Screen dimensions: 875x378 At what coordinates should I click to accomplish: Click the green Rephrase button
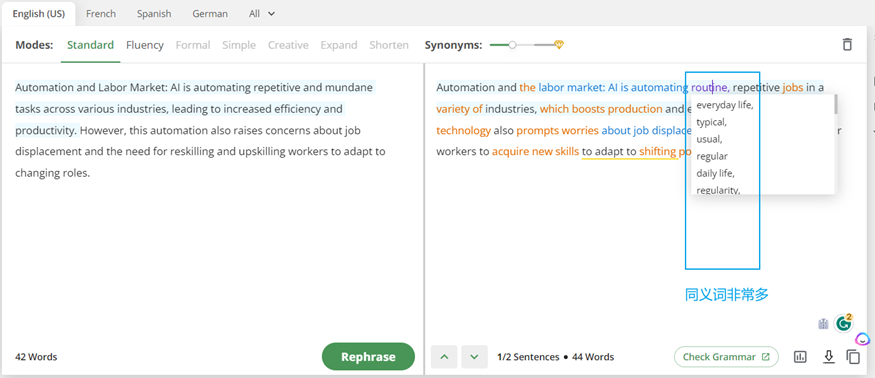pos(368,357)
